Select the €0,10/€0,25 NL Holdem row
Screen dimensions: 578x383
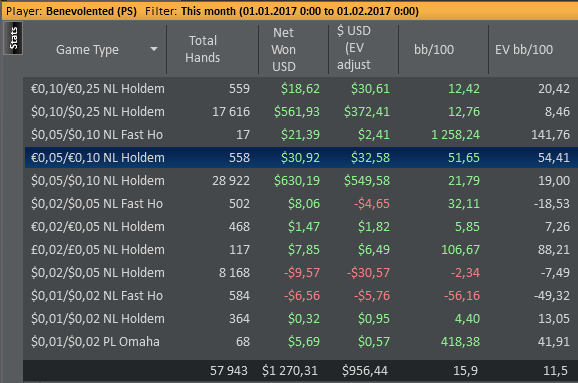(300, 88)
